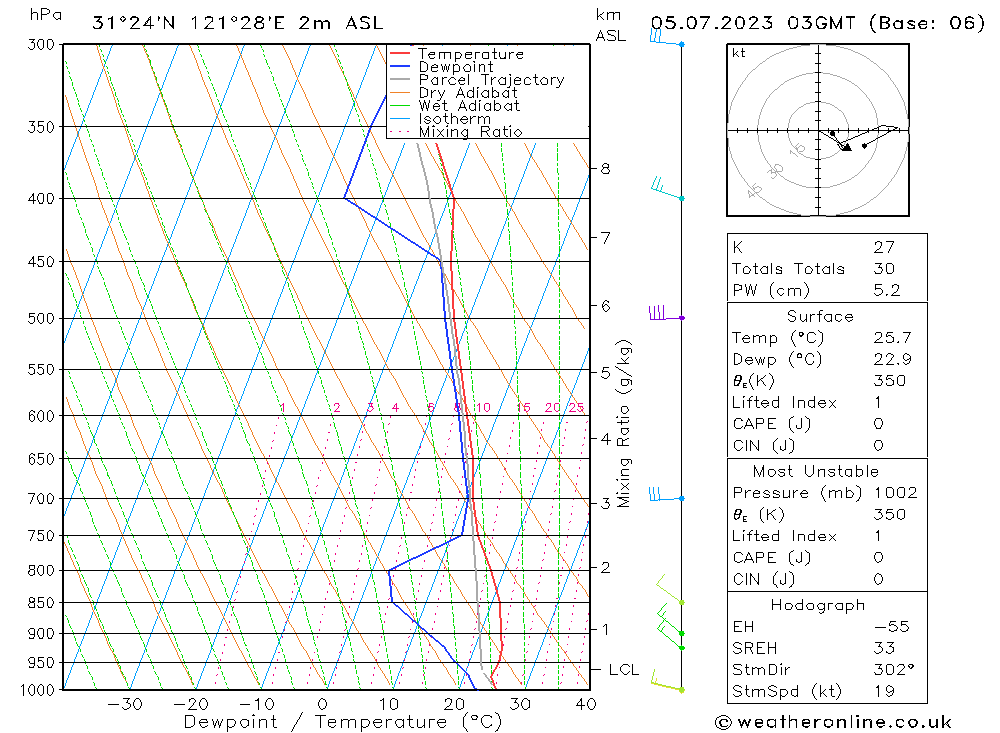The image size is (1000, 733).
Task: Click the surface Temp value 25.7
Action: tap(892, 337)
